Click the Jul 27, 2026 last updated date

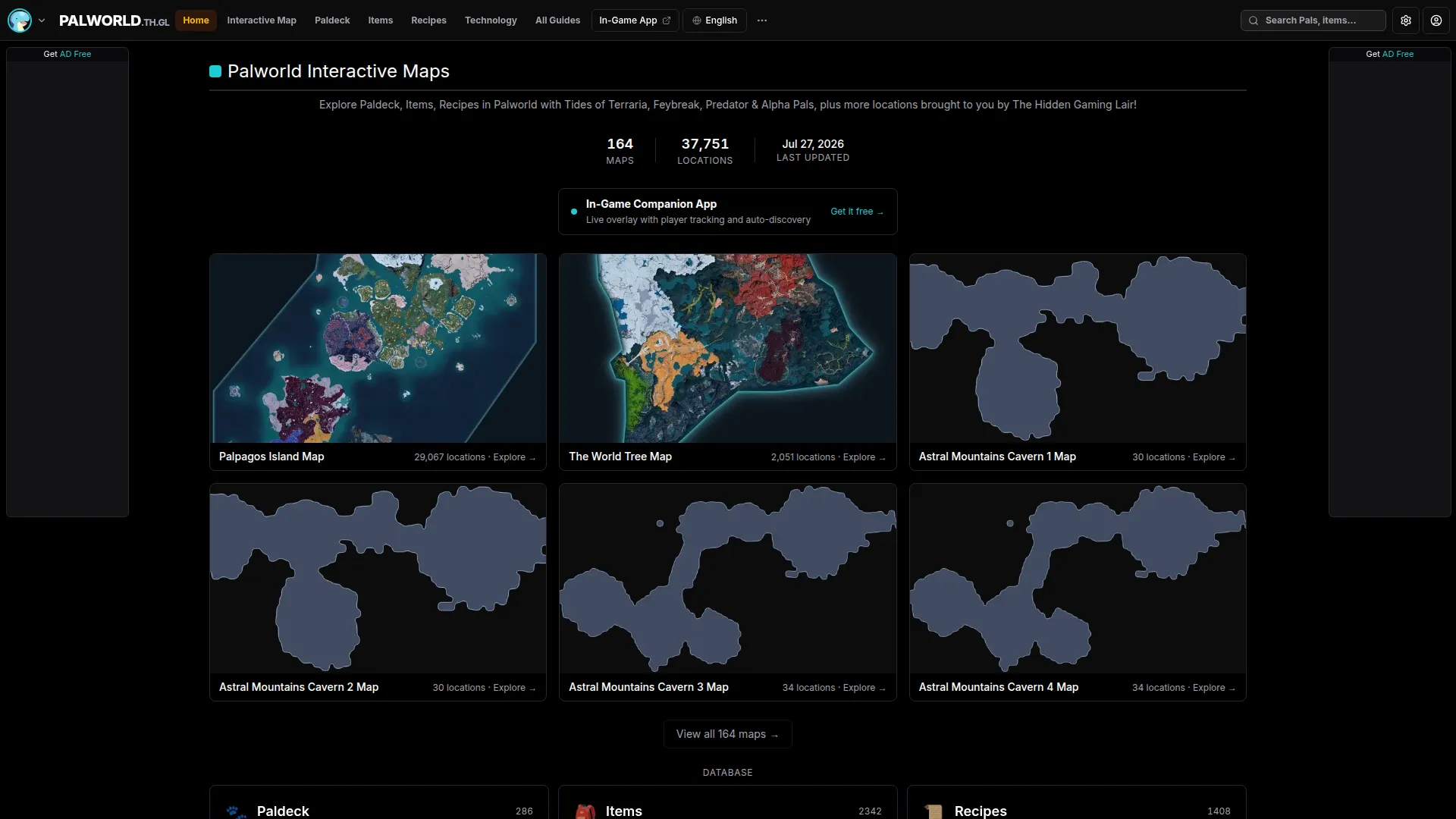point(813,144)
